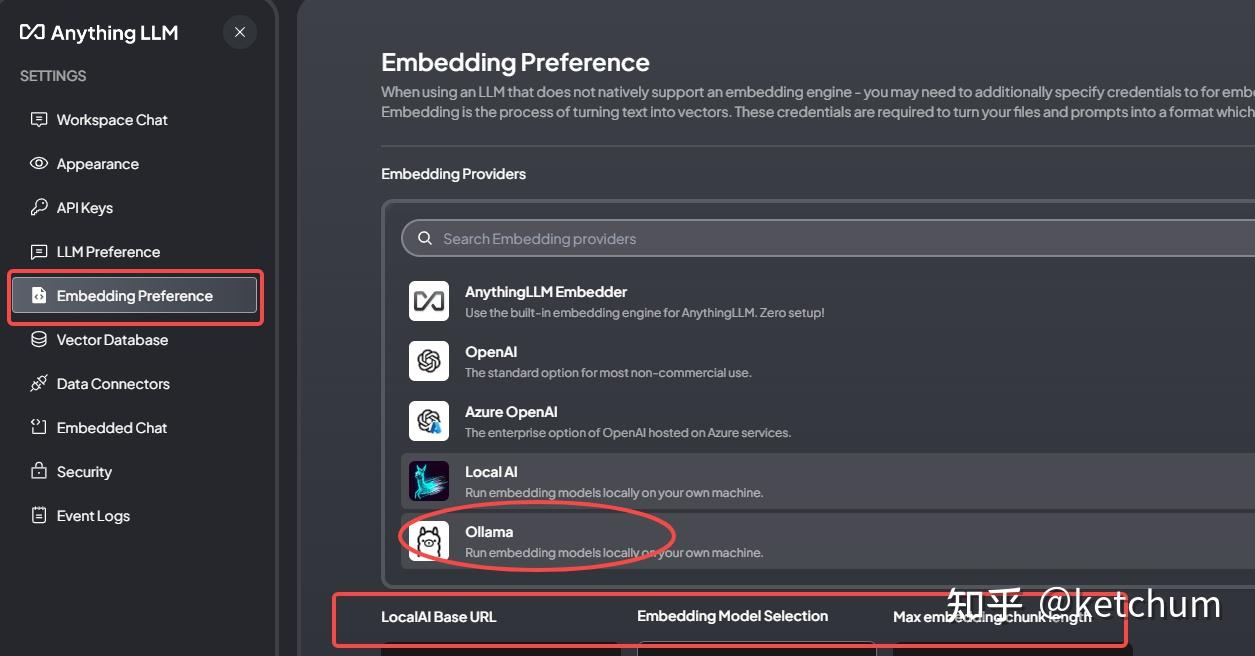The image size is (1255, 656).
Task: Click the Ollama llama logo icon
Action: pos(429,541)
